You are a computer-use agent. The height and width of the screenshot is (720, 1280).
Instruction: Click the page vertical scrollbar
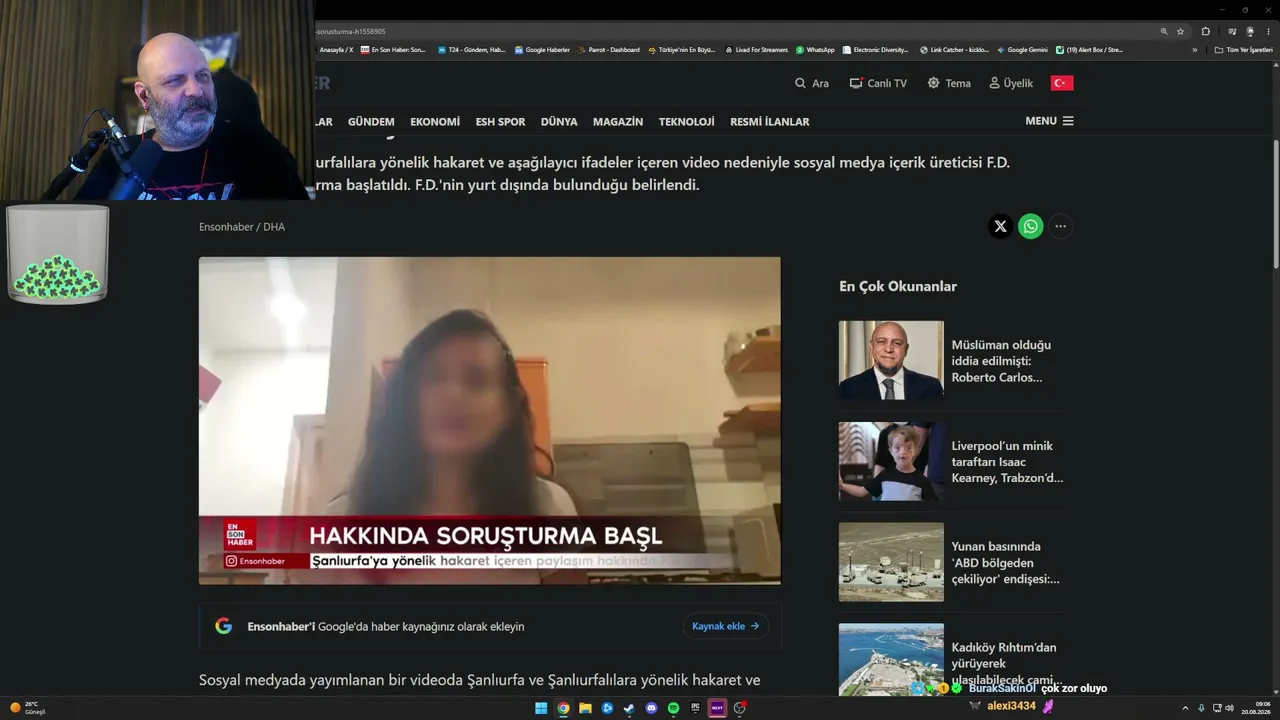(x=1276, y=205)
